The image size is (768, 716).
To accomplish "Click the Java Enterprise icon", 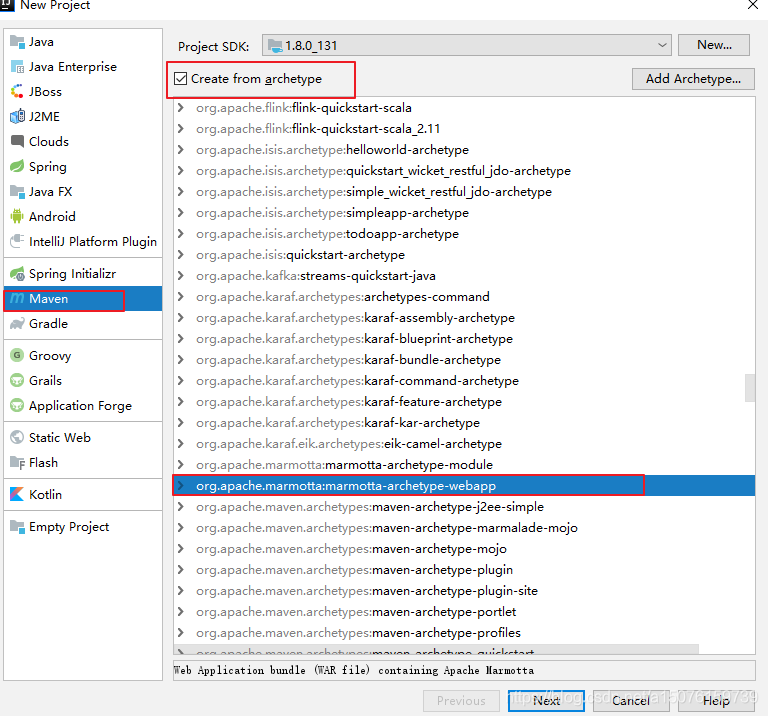I will (17, 67).
